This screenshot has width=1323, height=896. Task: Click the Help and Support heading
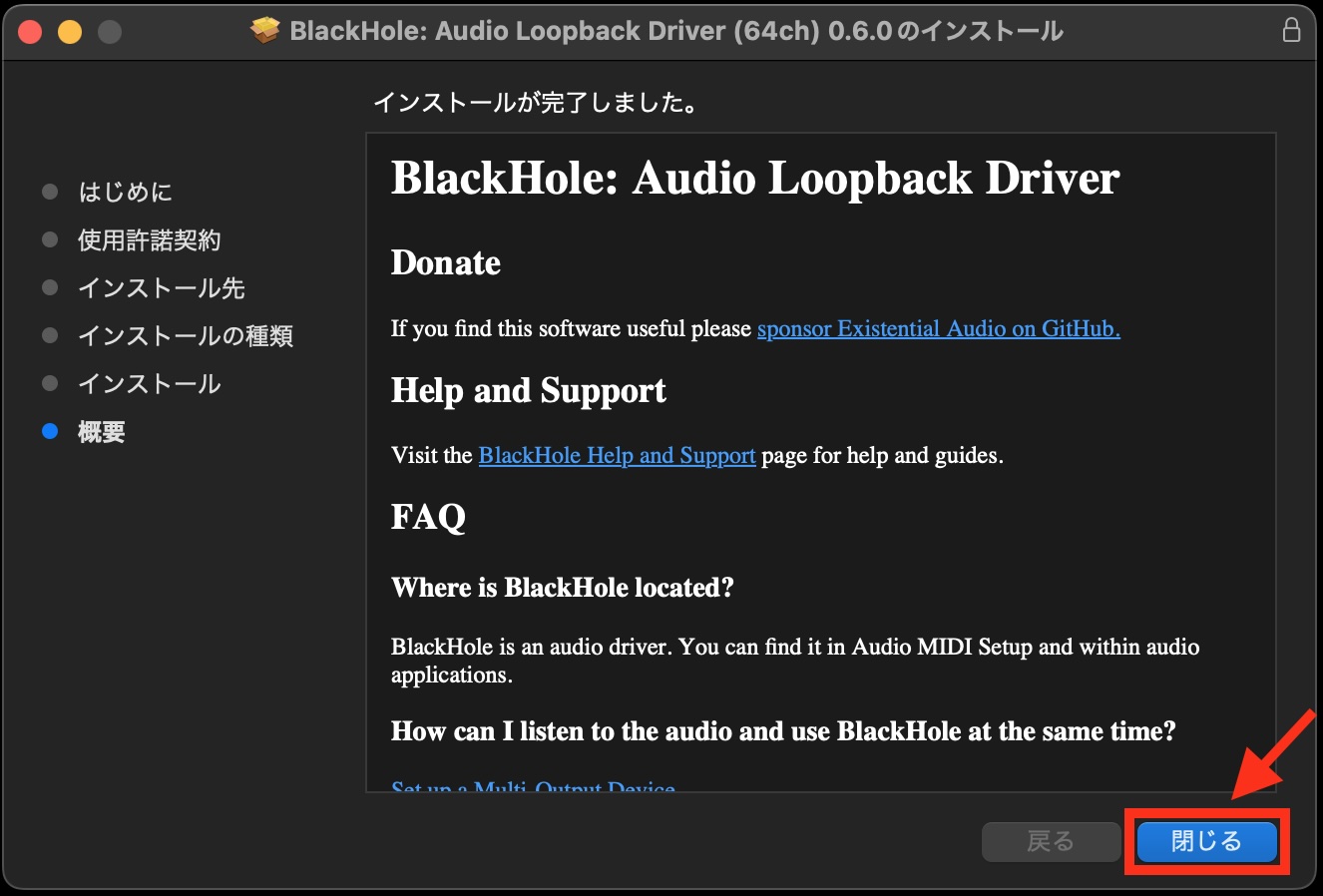pyautogui.click(x=529, y=390)
